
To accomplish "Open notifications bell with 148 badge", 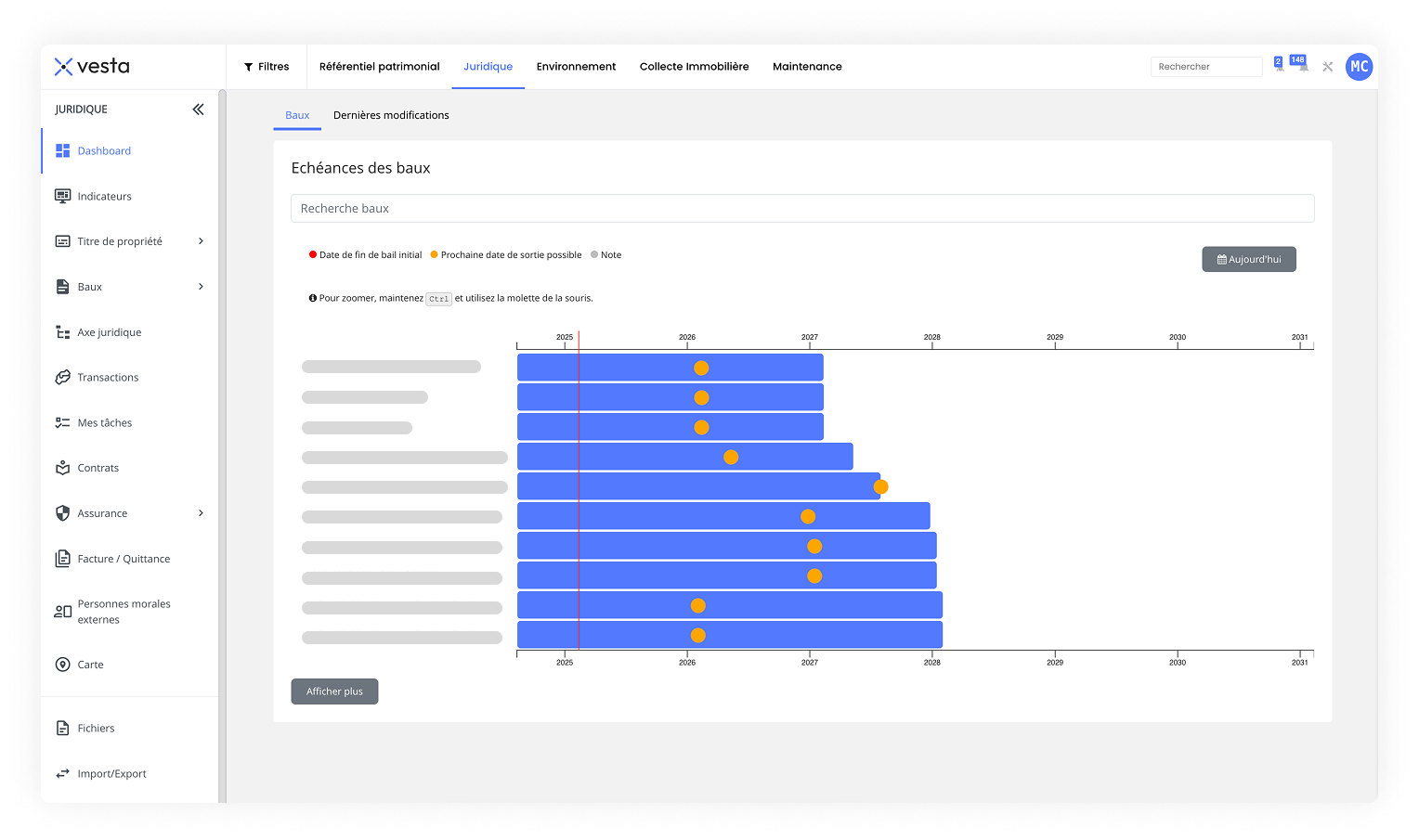I will pyautogui.click(x=1301, y=65).
